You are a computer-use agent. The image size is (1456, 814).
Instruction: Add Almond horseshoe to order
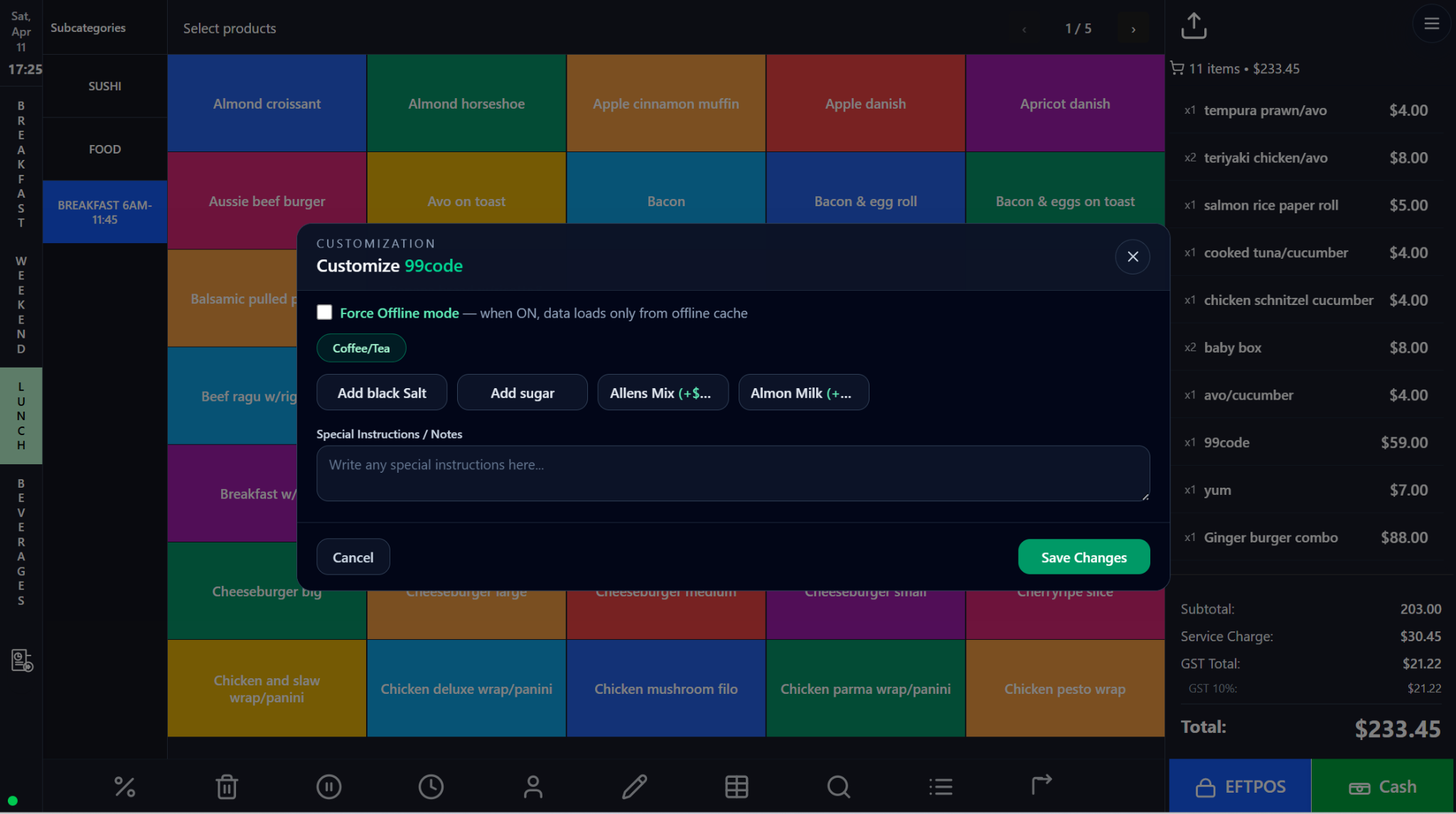[466, 103]
